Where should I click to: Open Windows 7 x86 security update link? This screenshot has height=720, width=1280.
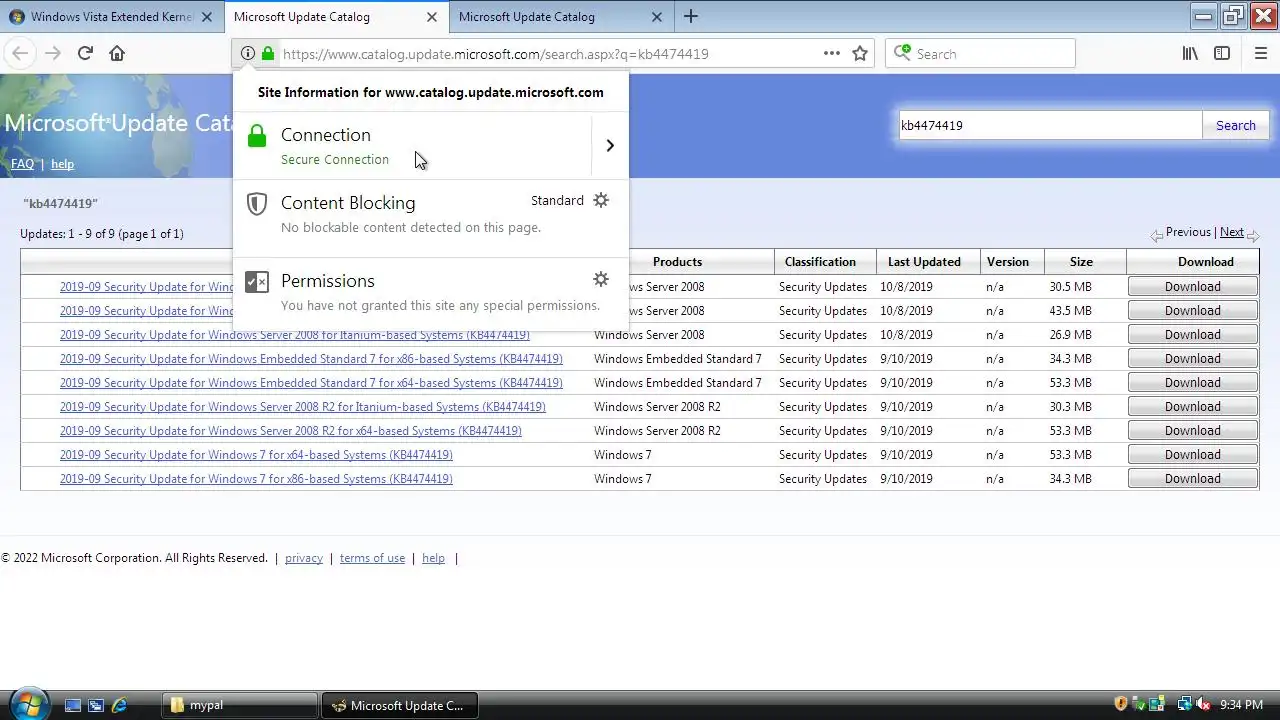256,479
